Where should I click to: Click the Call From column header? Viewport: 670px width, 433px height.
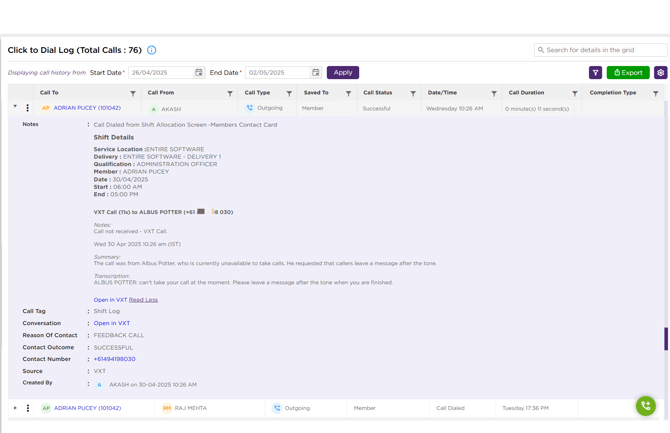pyautogui.click(x=161, y=93)
